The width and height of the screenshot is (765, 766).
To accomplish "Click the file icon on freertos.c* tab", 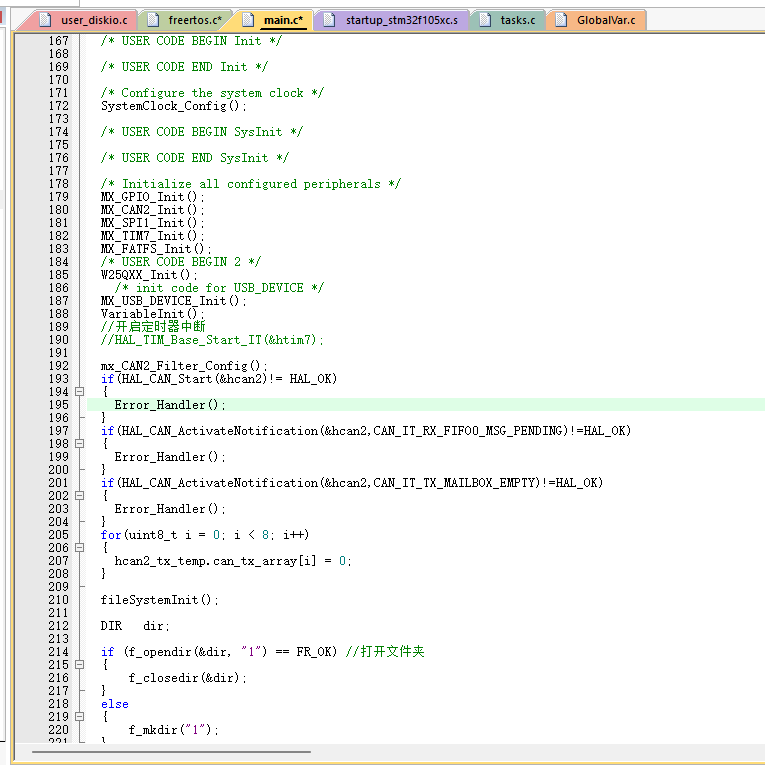I will [x=153, y=20].
